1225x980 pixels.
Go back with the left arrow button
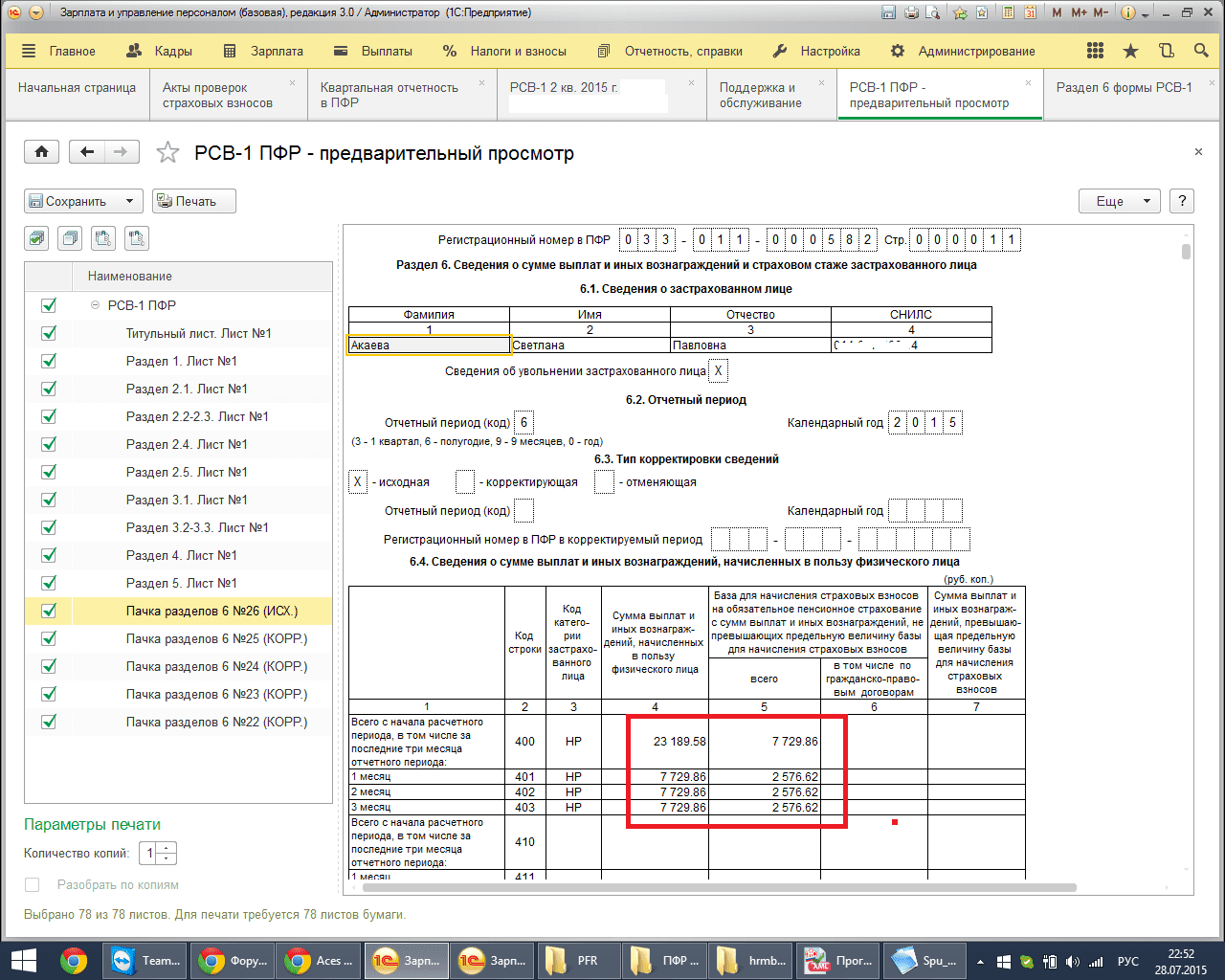[87, 152]
